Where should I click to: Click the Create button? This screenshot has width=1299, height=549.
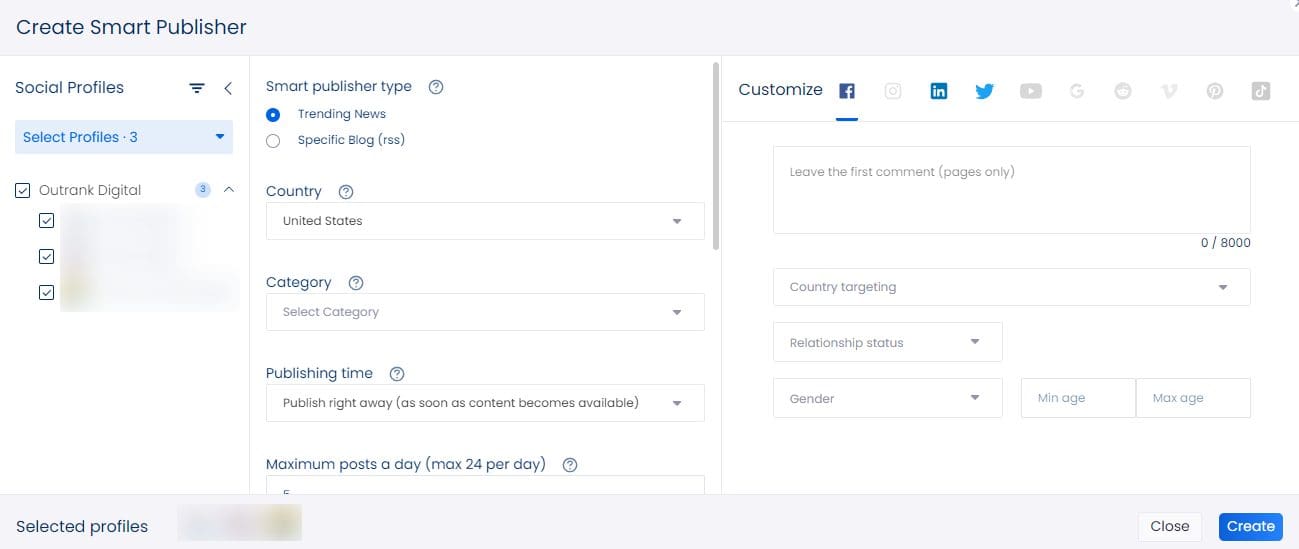pos(1250,526)
